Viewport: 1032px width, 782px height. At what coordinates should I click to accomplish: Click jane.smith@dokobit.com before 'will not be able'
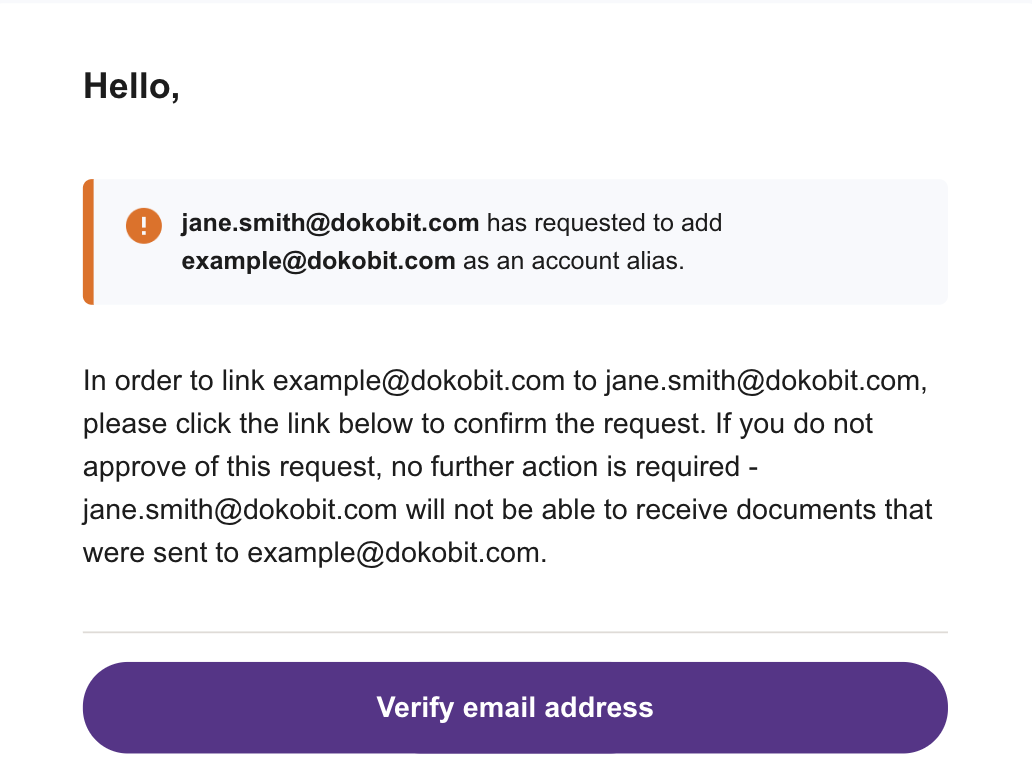[x=240, y=510]
